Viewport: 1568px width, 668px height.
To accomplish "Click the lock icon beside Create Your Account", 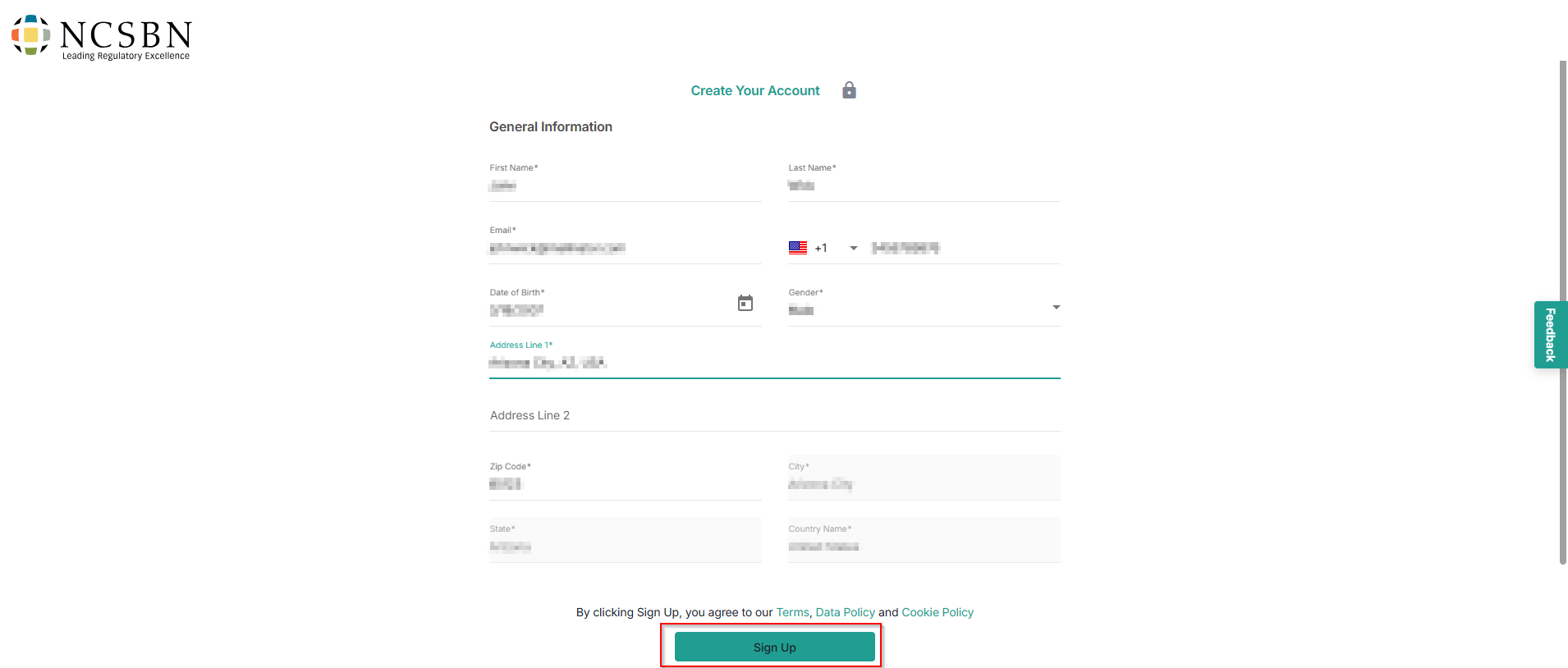I will 849,90.
